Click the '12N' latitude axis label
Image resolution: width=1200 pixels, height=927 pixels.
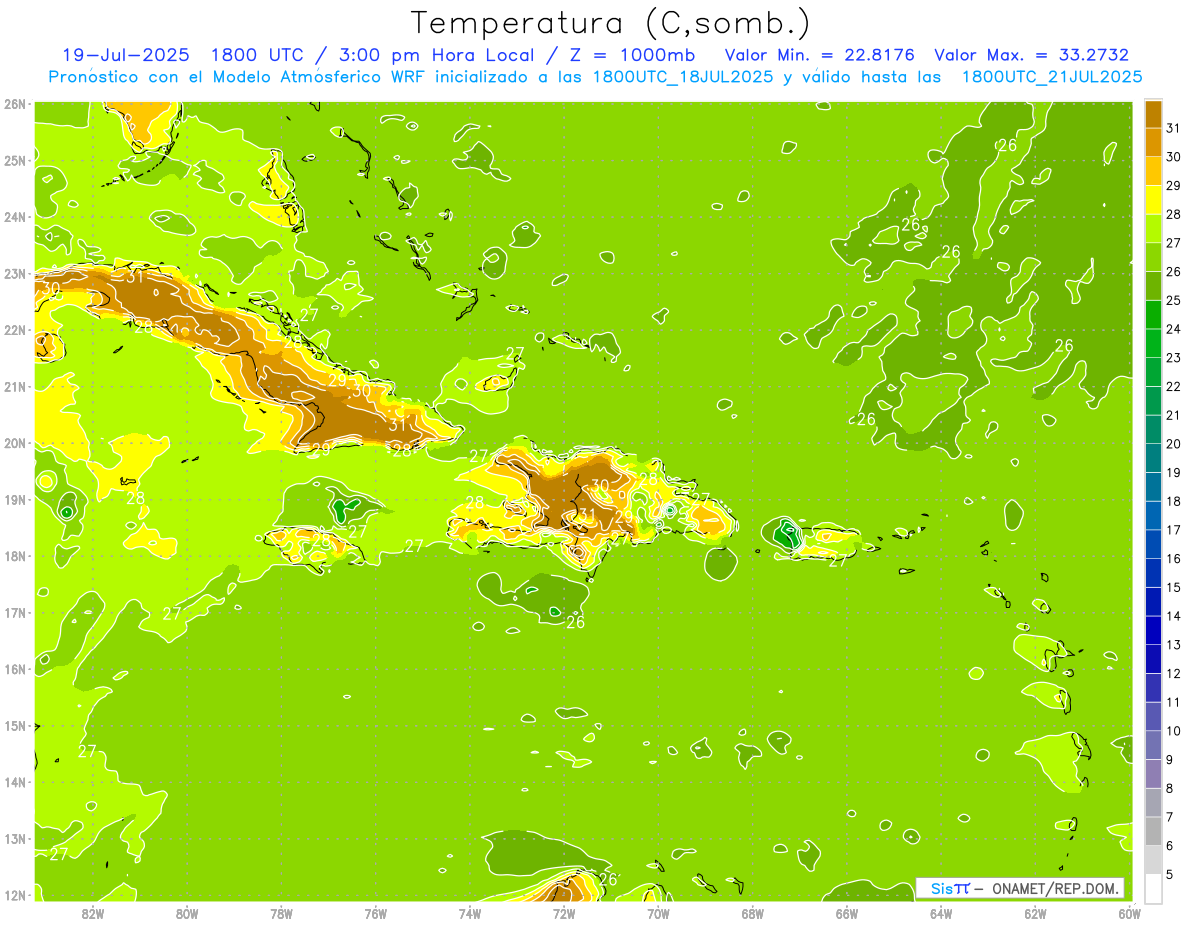[x=15, y=895]
